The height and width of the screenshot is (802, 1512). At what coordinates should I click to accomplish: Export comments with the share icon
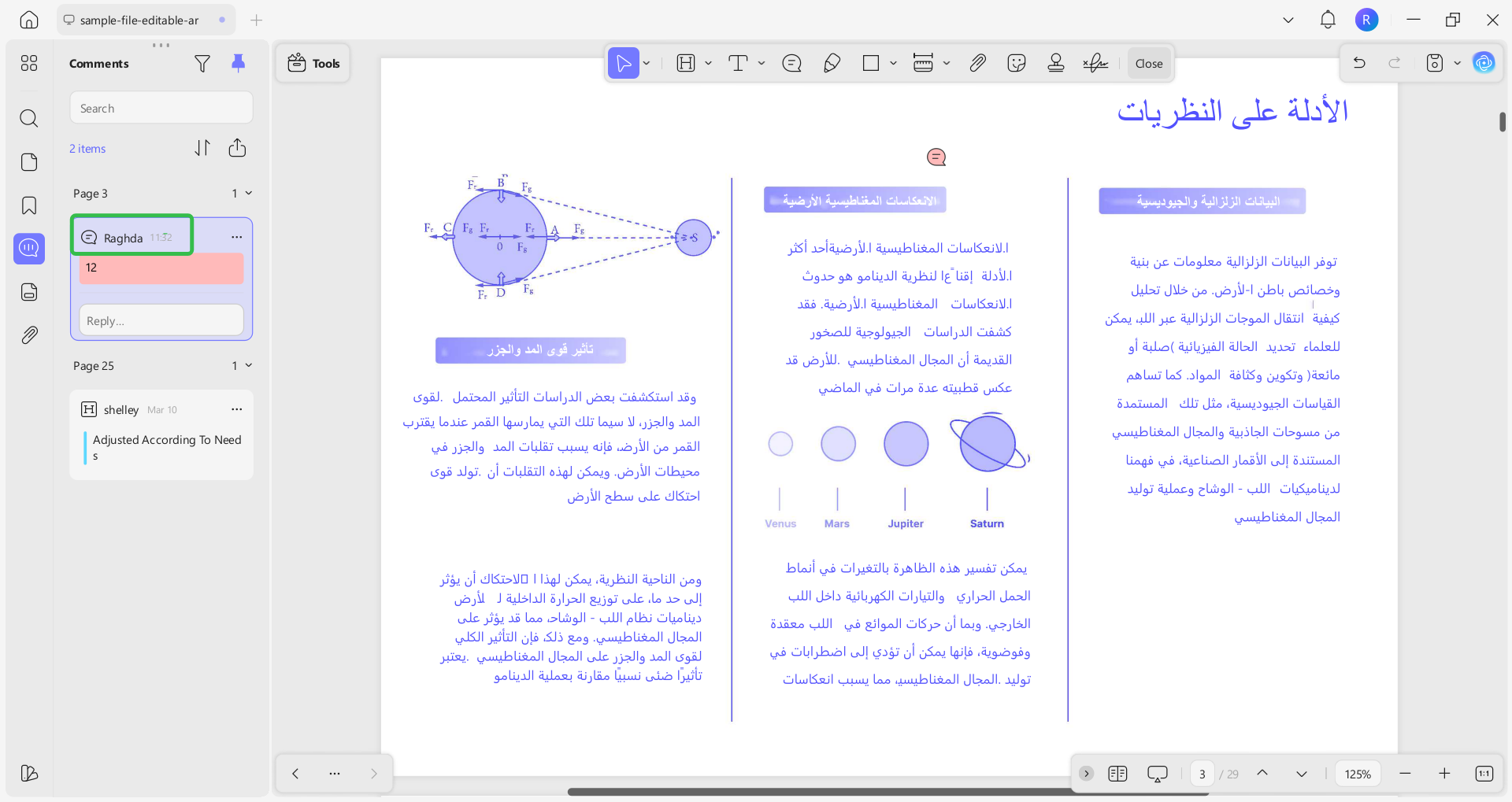click(x=237, y=148)
